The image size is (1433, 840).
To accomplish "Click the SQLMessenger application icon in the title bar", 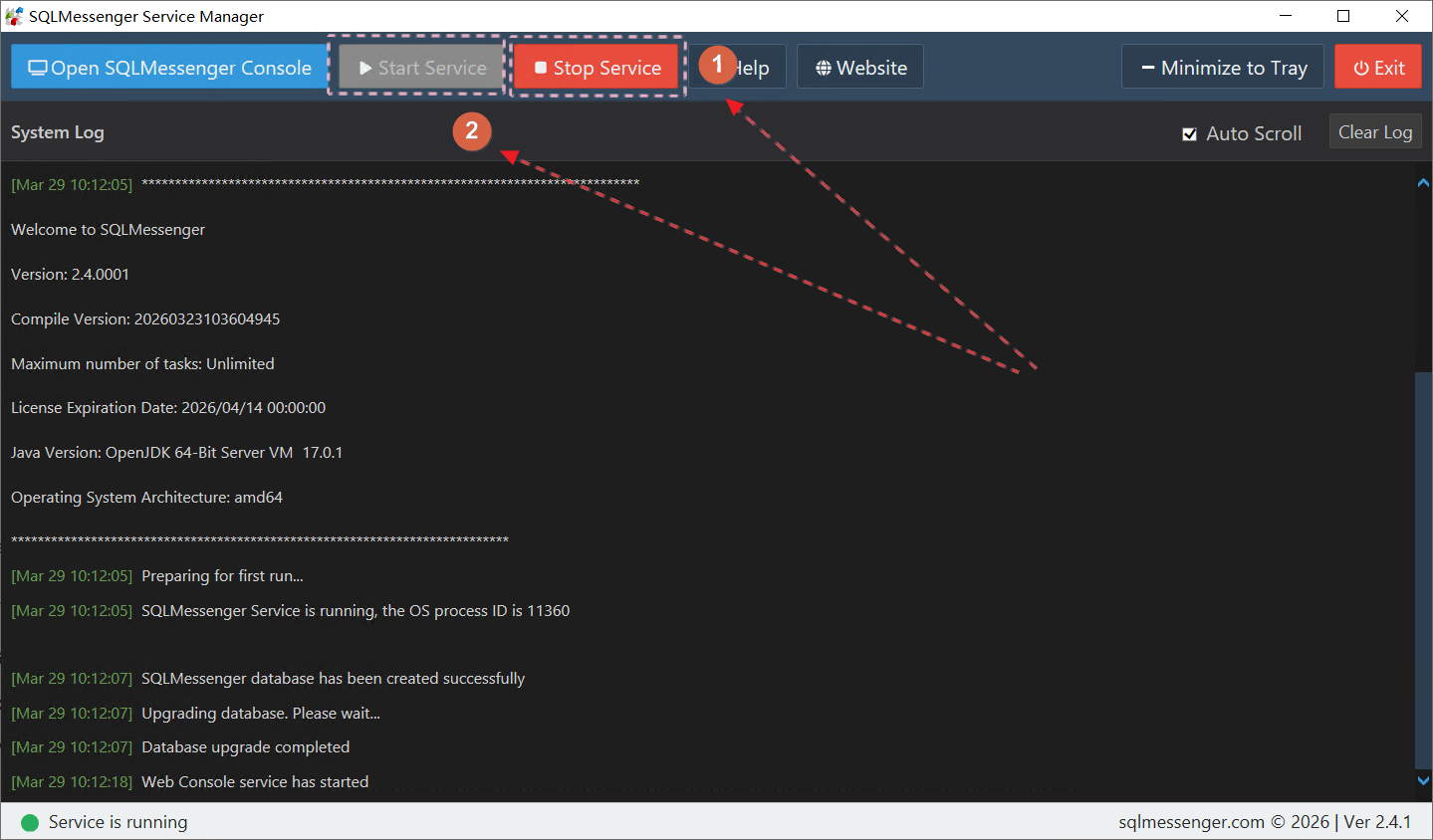I will pos(13,16).
